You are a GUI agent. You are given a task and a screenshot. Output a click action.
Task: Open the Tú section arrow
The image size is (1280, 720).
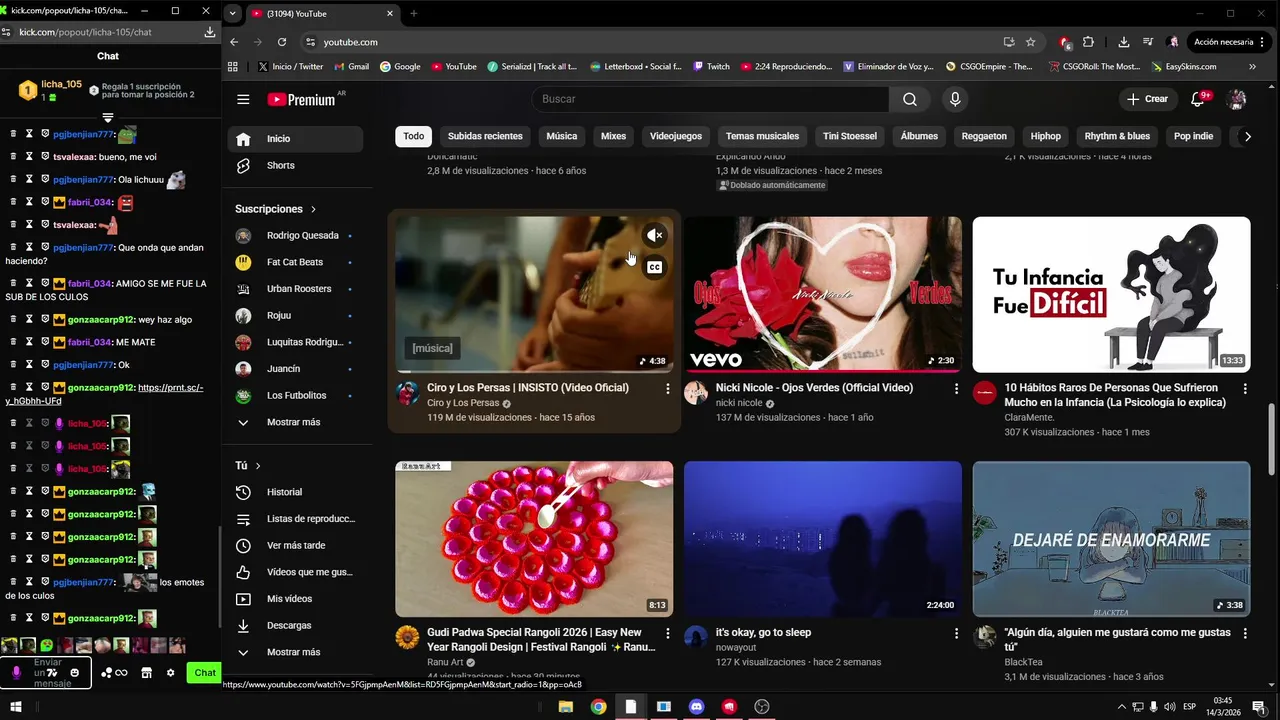tap(258, 466)
